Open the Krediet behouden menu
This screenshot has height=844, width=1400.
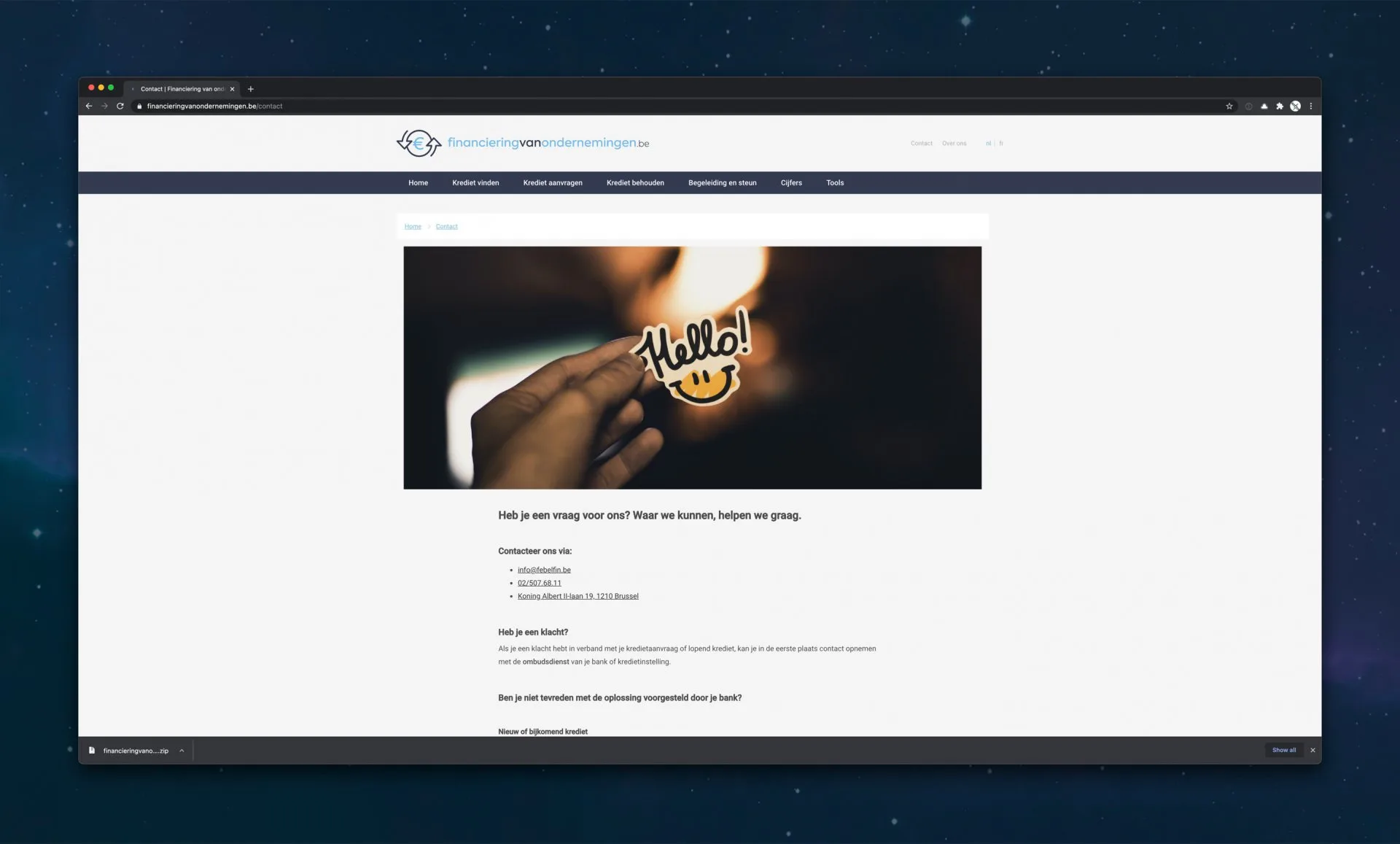[635, 183]
